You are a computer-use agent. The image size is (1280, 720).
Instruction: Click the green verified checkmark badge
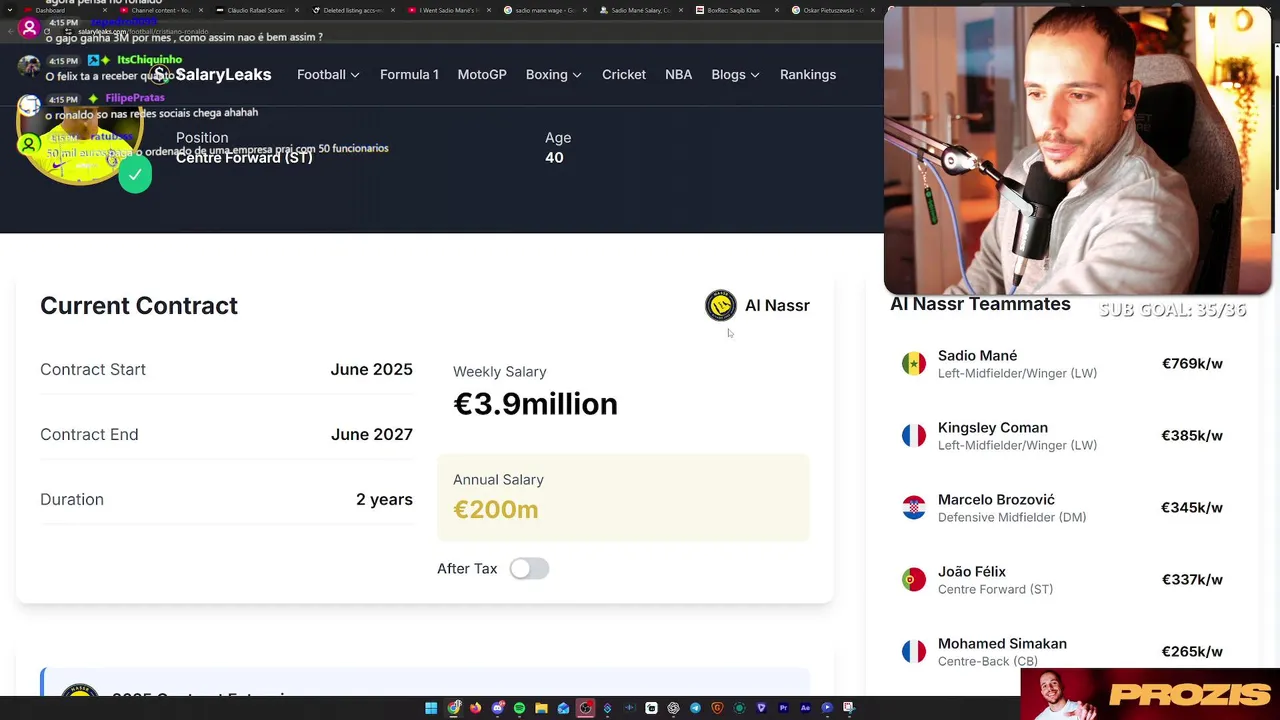click(x=135, y=174)
